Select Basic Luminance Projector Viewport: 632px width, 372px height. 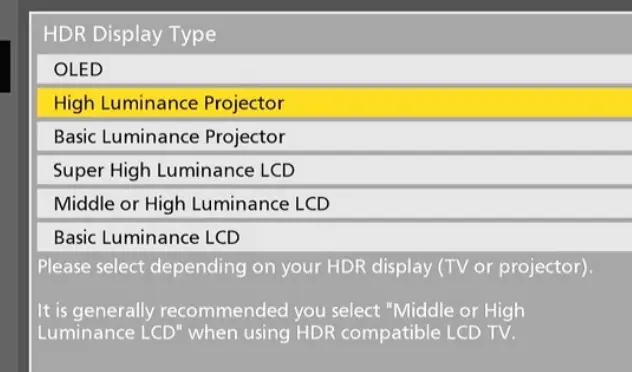point(335,137)
